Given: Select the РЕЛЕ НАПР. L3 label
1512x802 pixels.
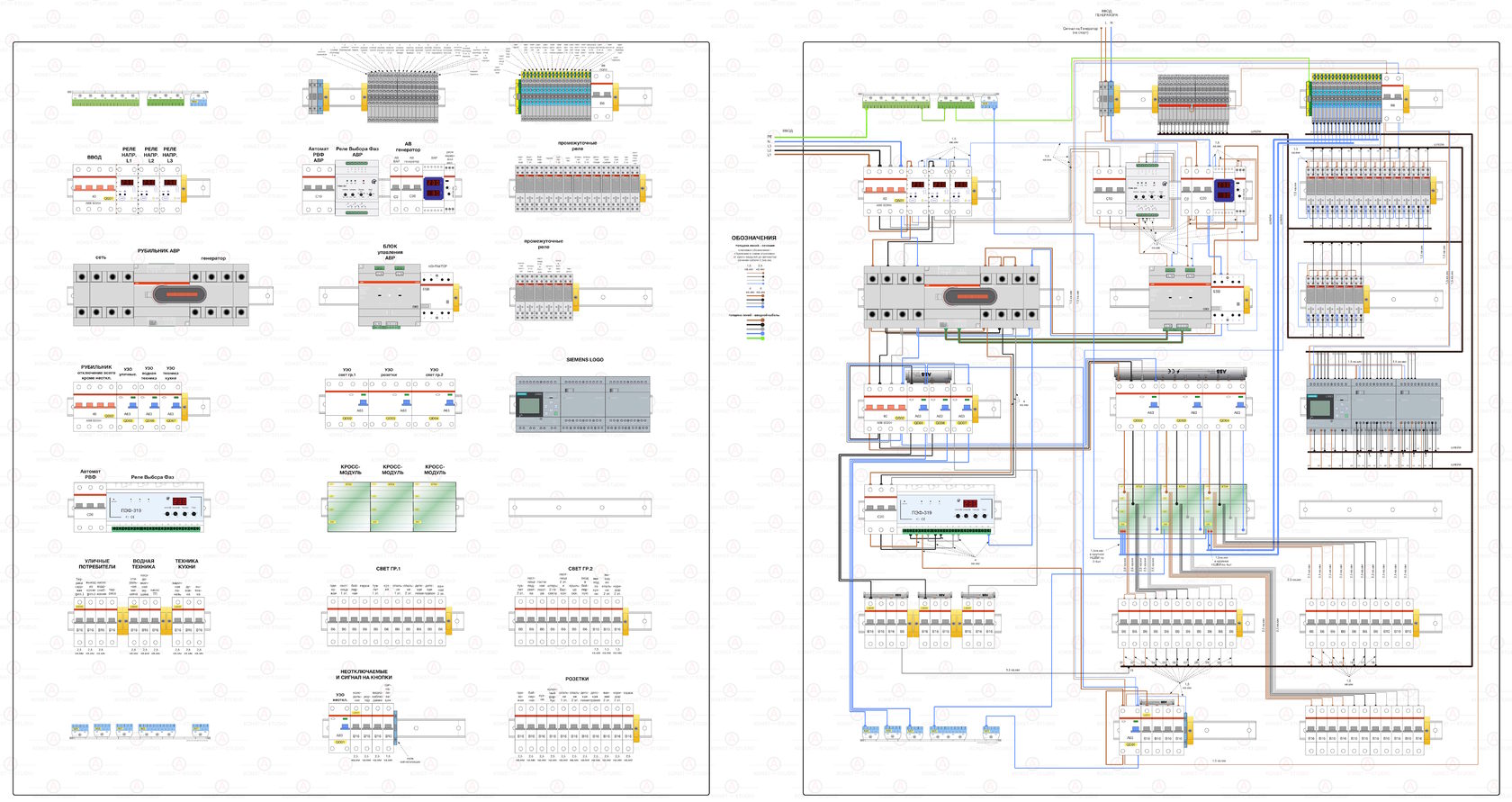Looking at the screenshot, I should 170,155.
